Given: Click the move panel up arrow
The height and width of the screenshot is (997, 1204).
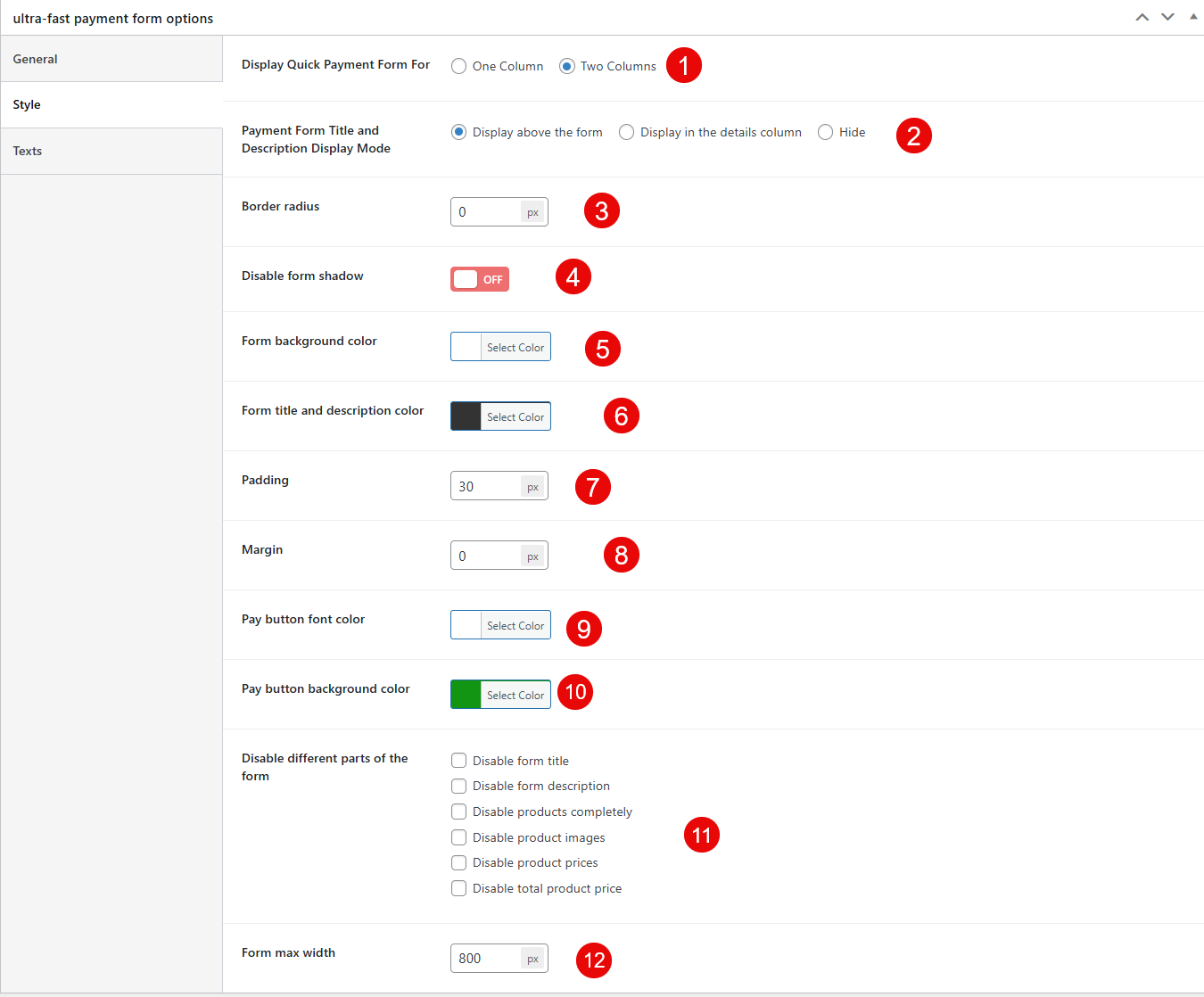Looking at the screenshot, I should (1142, 18).
